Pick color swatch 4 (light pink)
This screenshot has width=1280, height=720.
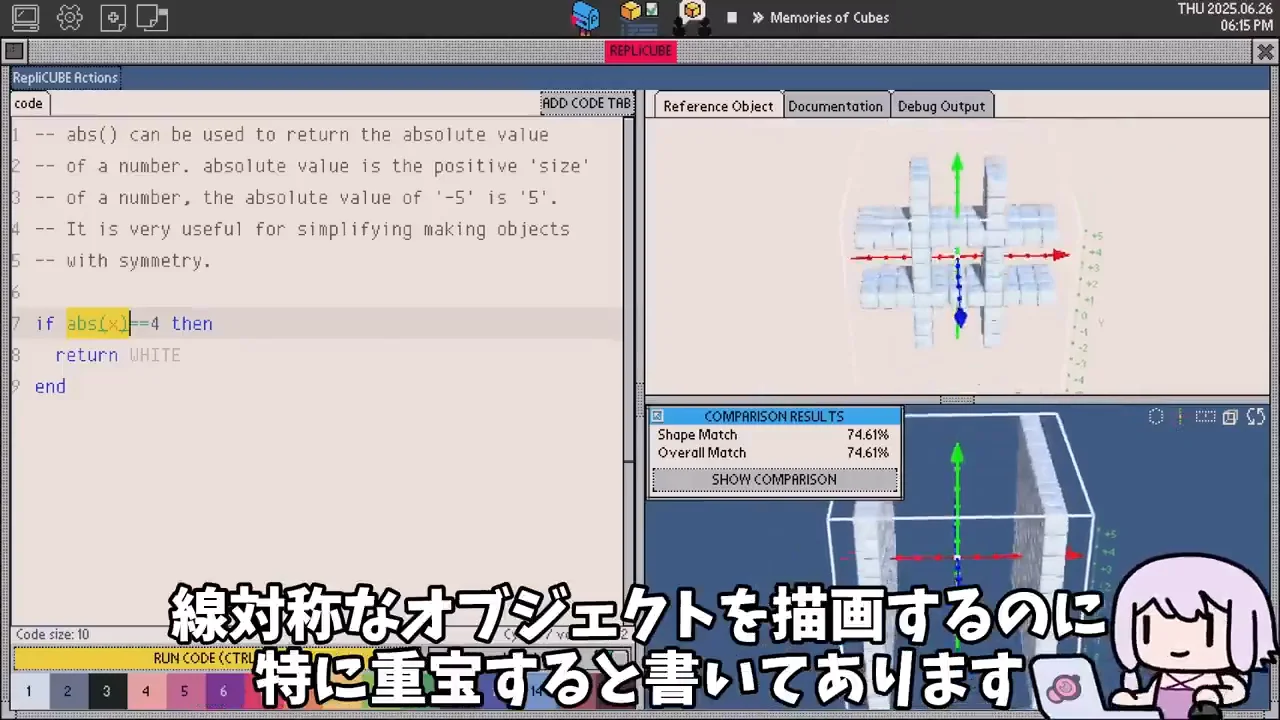[146, 691]
